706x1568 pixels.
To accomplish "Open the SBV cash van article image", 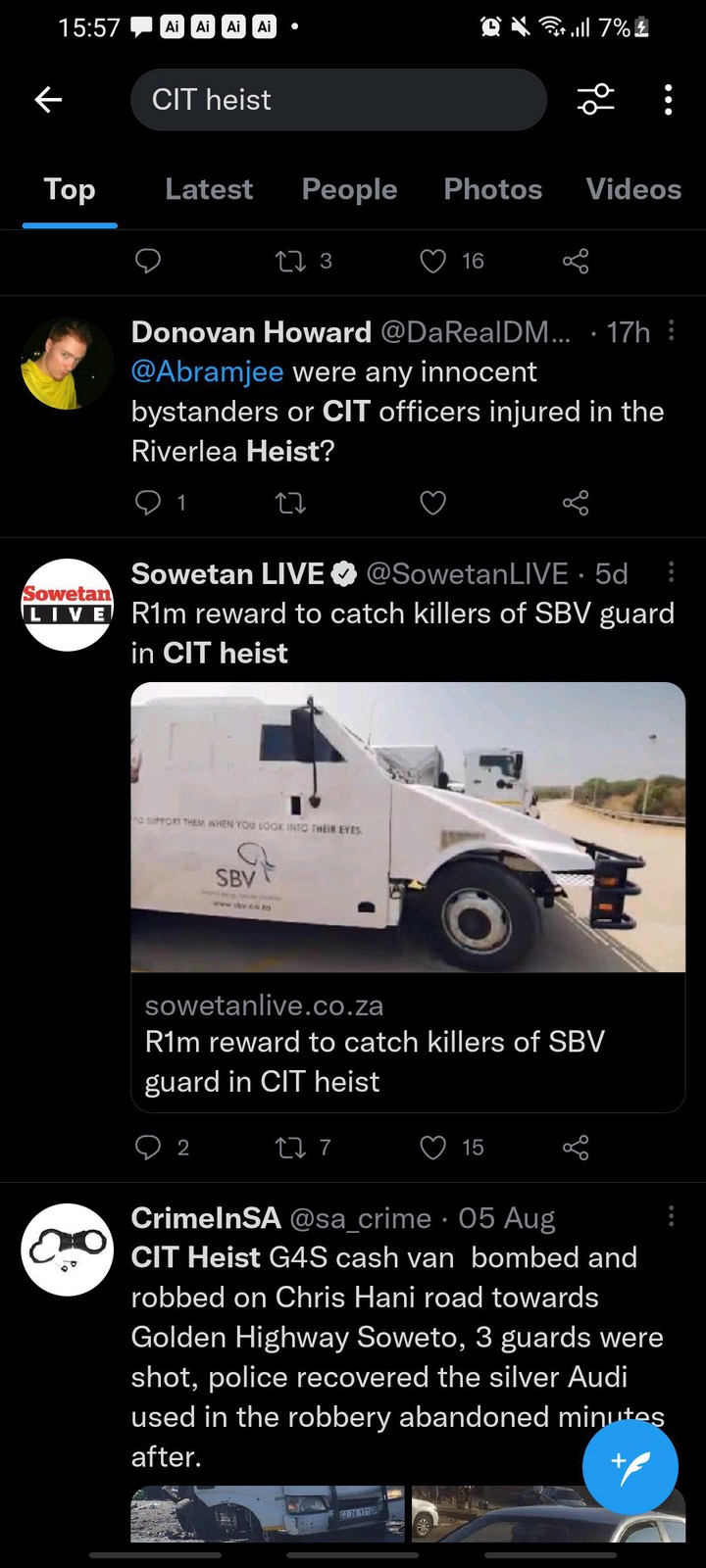I will (x=408, y=827).
